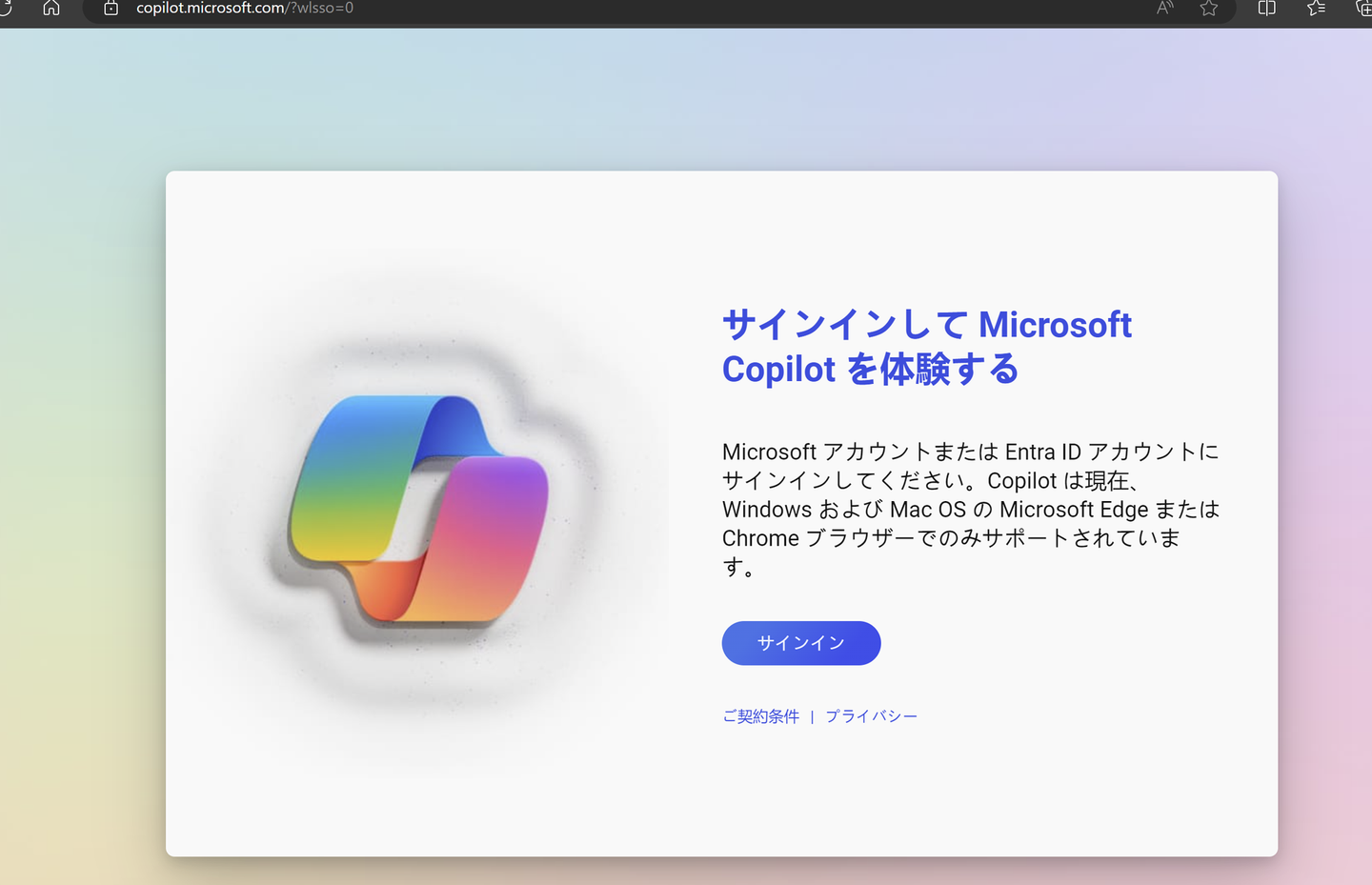Click the paragraph starting Microsoft アカウントまたは
This screenshot has width=1372, height=885.
click(x=971, y=510)
